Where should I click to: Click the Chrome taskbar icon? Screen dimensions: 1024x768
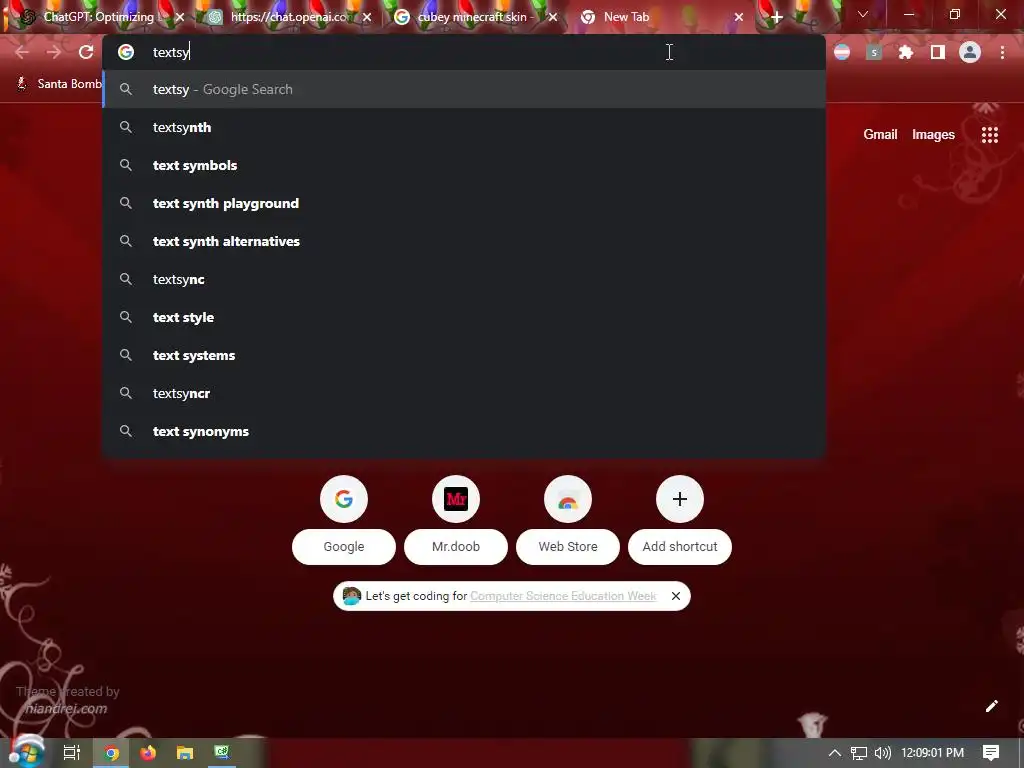(111, 753)
